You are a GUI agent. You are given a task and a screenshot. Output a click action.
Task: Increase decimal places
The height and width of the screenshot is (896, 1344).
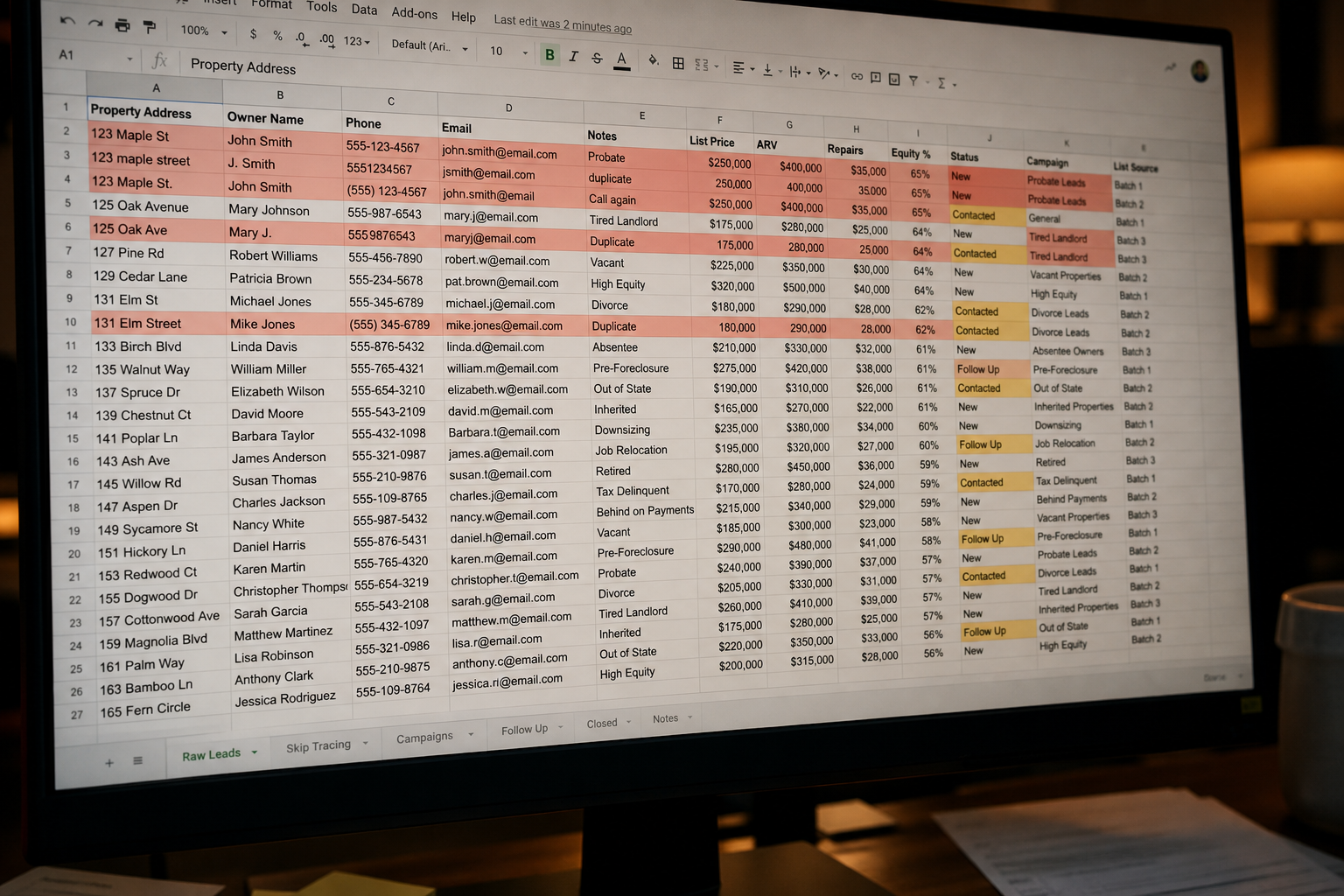pyautogui.click(x=326, y=39)
